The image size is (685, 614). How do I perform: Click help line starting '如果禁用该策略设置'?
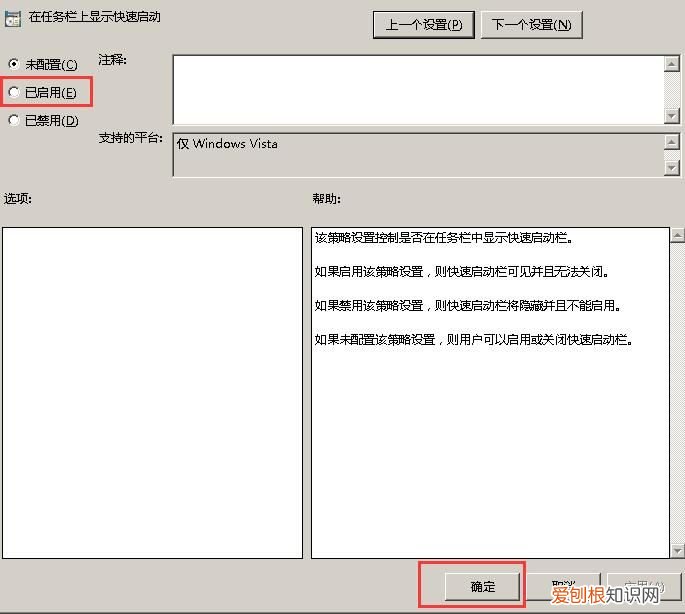click(467, 305)
